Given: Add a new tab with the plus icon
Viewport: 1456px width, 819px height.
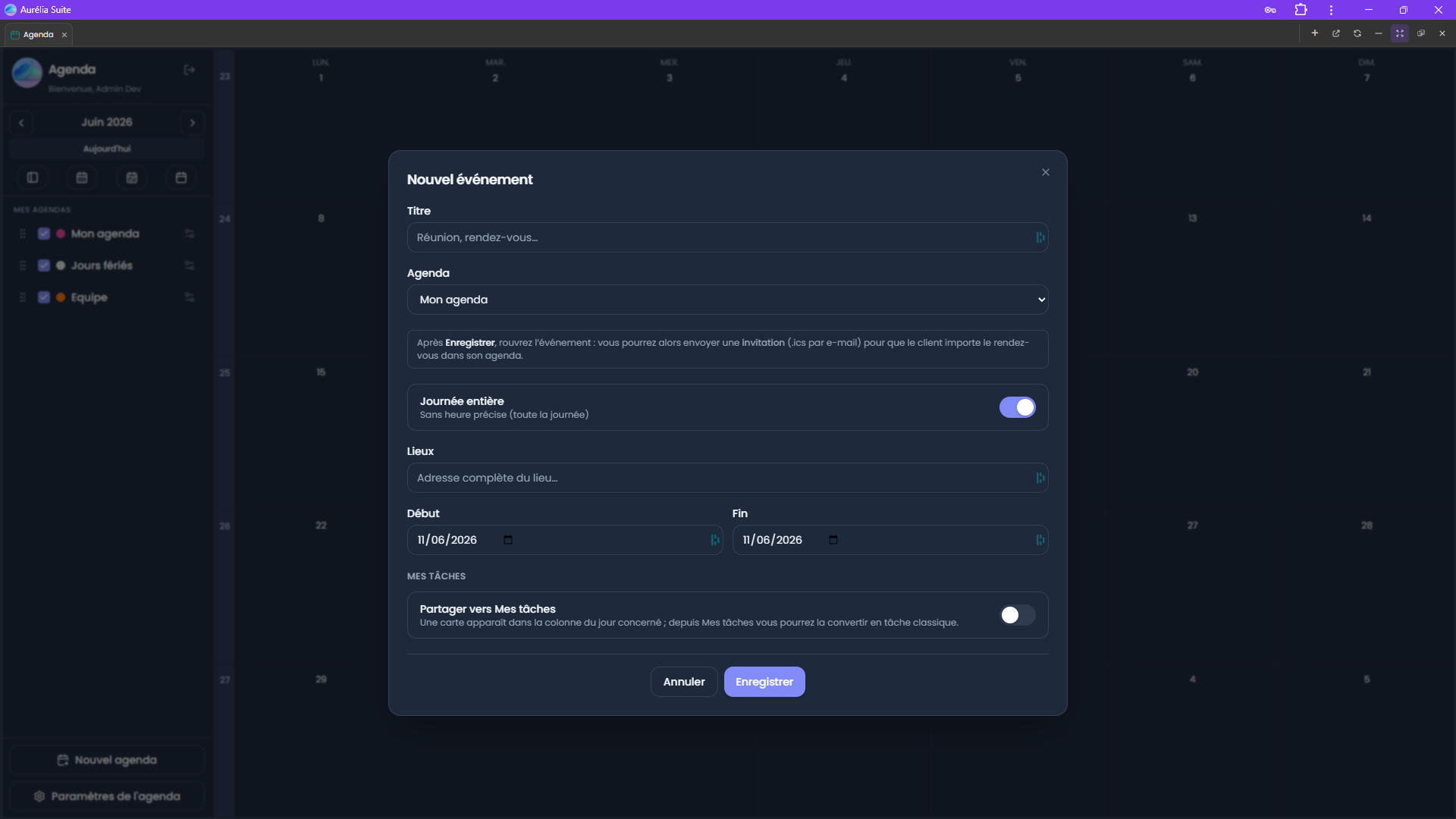Looking at the screenshot, I should pyautogui.click(x=1315, y=33).
